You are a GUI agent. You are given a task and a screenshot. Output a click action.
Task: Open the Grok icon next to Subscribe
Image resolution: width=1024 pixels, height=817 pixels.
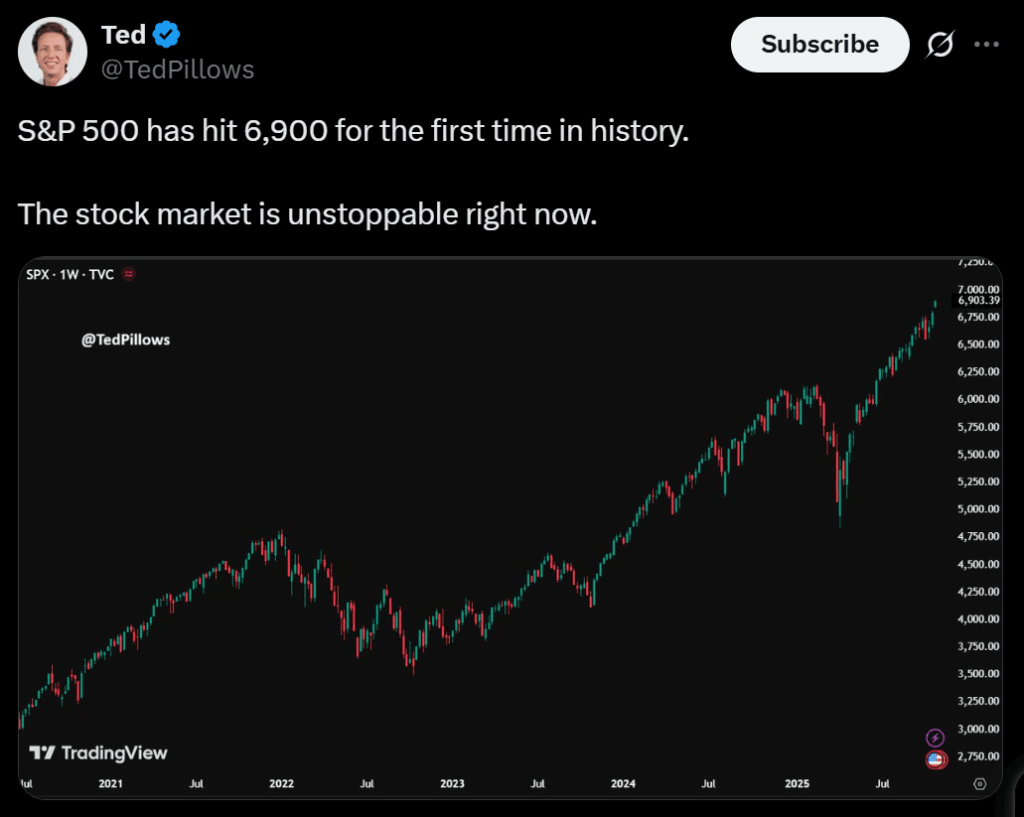pyautogui.click(x=939, y=45)
